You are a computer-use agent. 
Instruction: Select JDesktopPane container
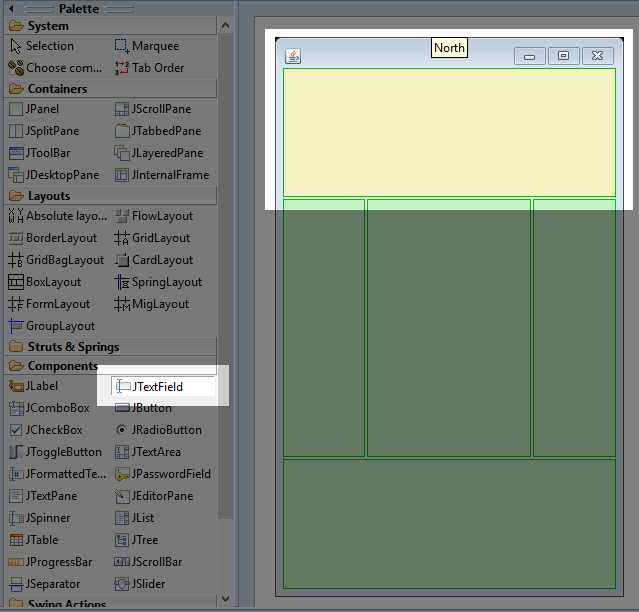click(x=54, y=175)
